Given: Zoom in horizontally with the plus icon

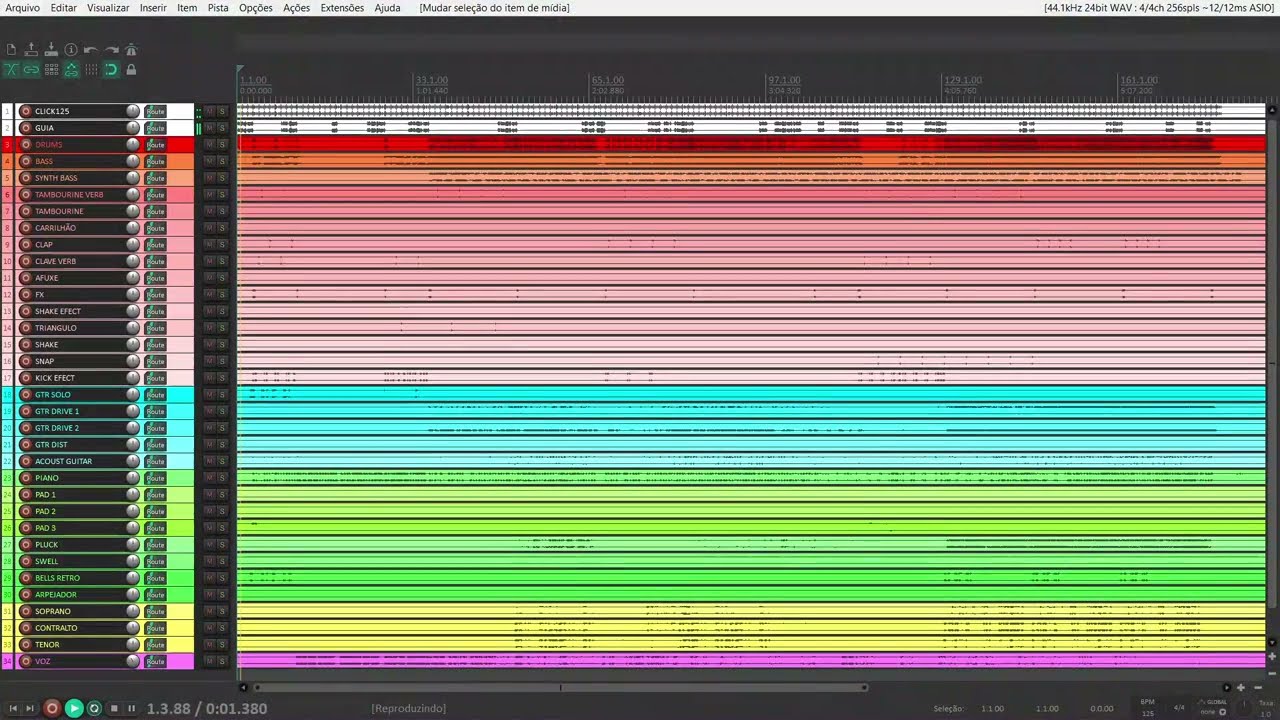Looking at the screenshot, I should click(x=1241, y=688).
